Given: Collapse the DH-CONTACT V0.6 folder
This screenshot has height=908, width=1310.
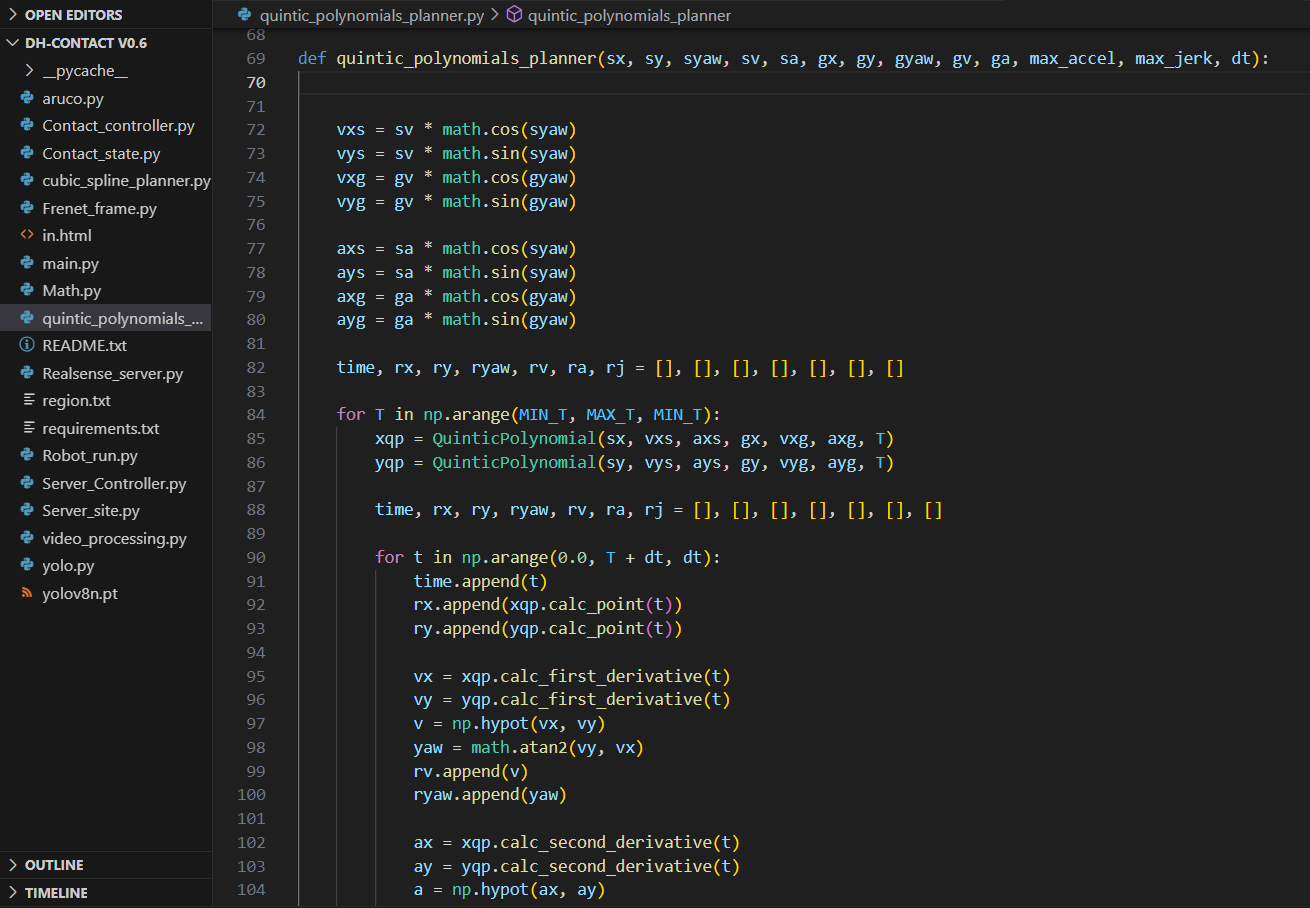Looking at the screenshot, I should pyautogui.click(x=13, y=43).
